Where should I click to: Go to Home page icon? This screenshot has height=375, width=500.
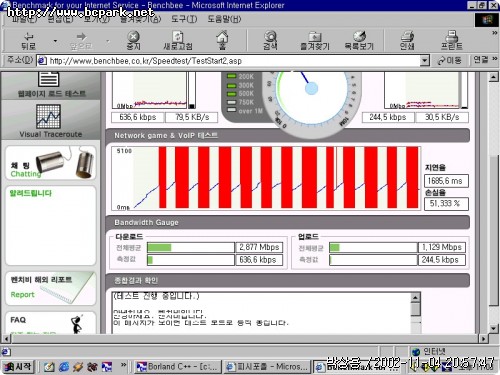[x=222, y=40]
